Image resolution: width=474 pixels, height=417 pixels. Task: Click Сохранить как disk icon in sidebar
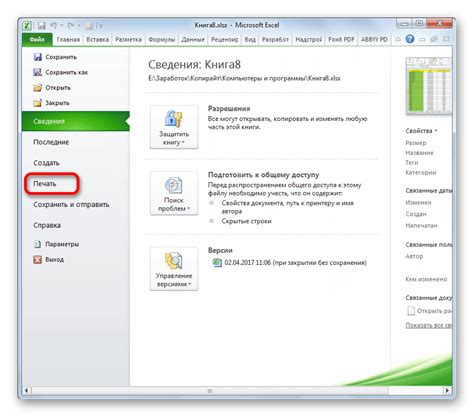tap(38, 72)
